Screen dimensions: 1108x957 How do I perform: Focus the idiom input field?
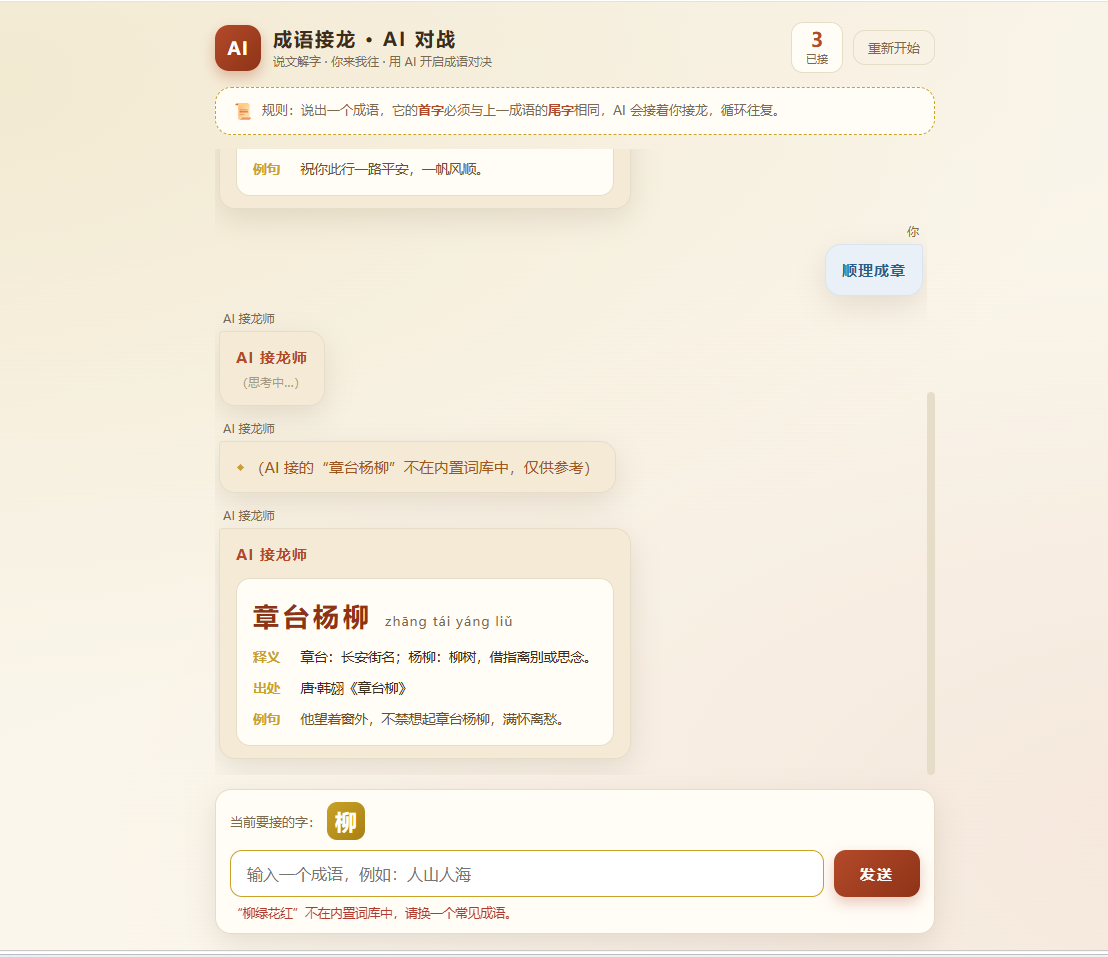click(x=526, y=874)
